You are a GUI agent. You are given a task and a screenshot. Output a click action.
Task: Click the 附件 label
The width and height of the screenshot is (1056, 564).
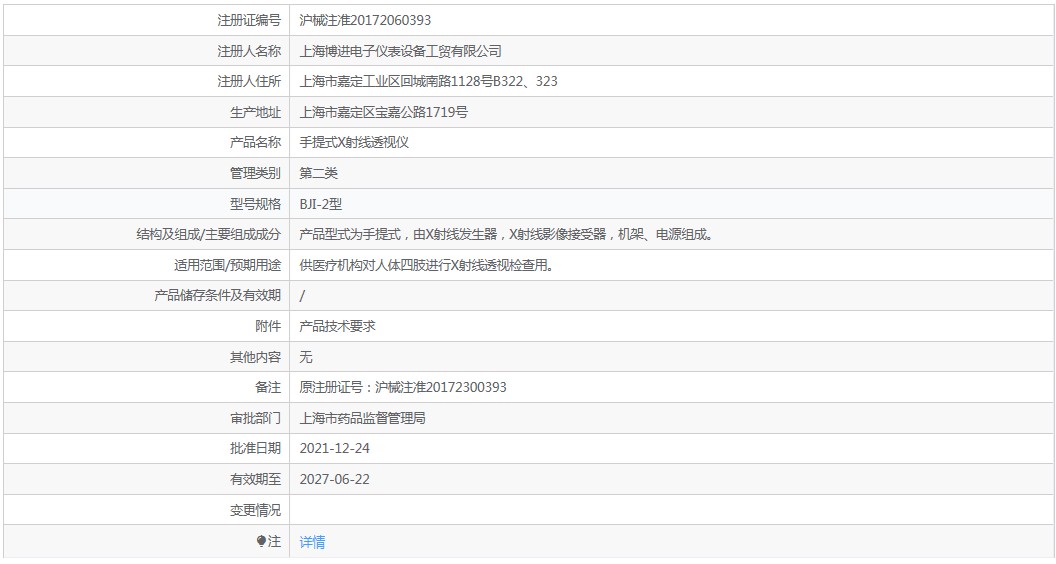(268, 327)
